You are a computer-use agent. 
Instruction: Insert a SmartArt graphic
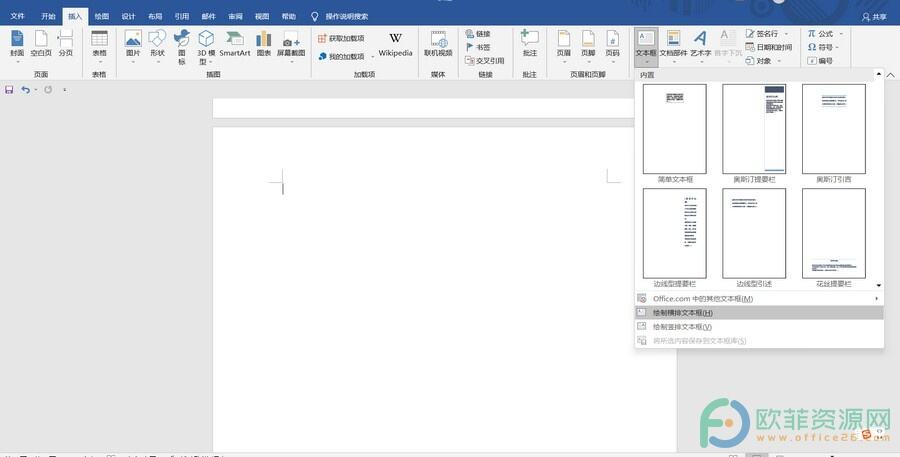235,45
